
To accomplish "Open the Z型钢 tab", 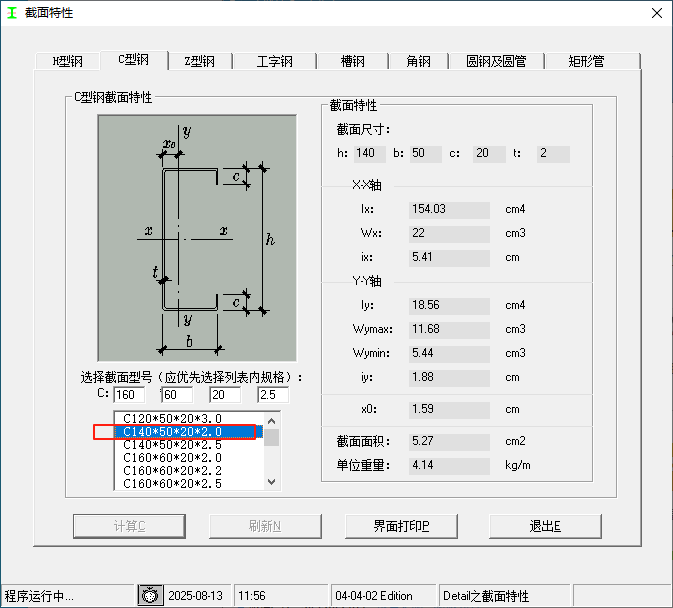I will tap(200, 61).
